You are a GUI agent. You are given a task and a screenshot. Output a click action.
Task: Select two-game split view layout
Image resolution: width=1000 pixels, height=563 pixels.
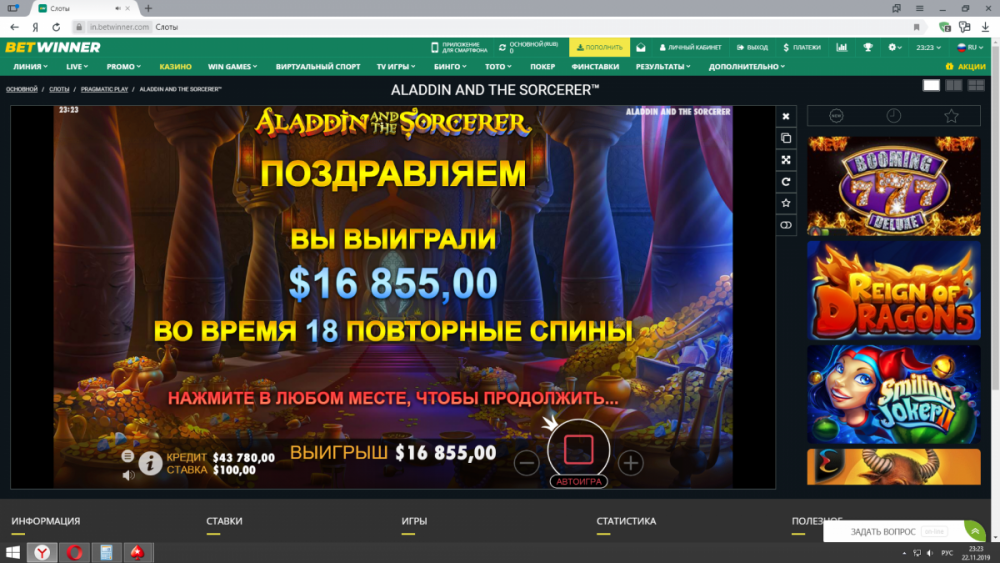[x=953, y=85]
